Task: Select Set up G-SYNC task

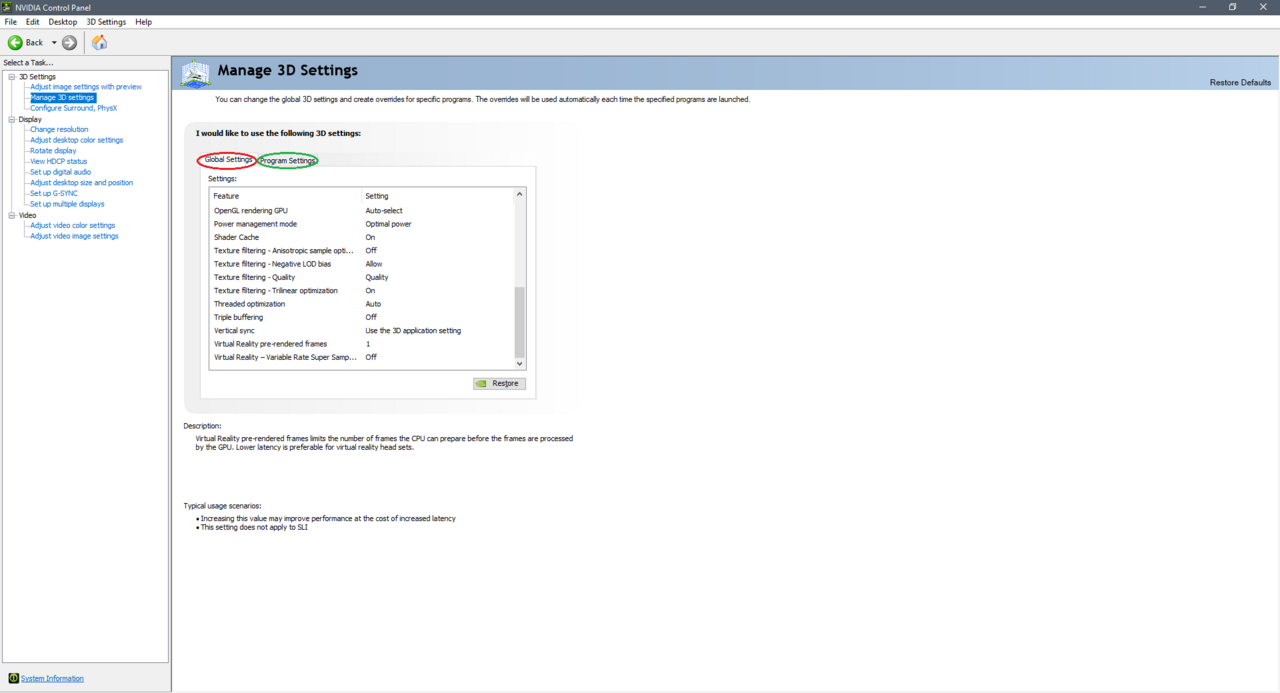Action: [x=54, y=193]
